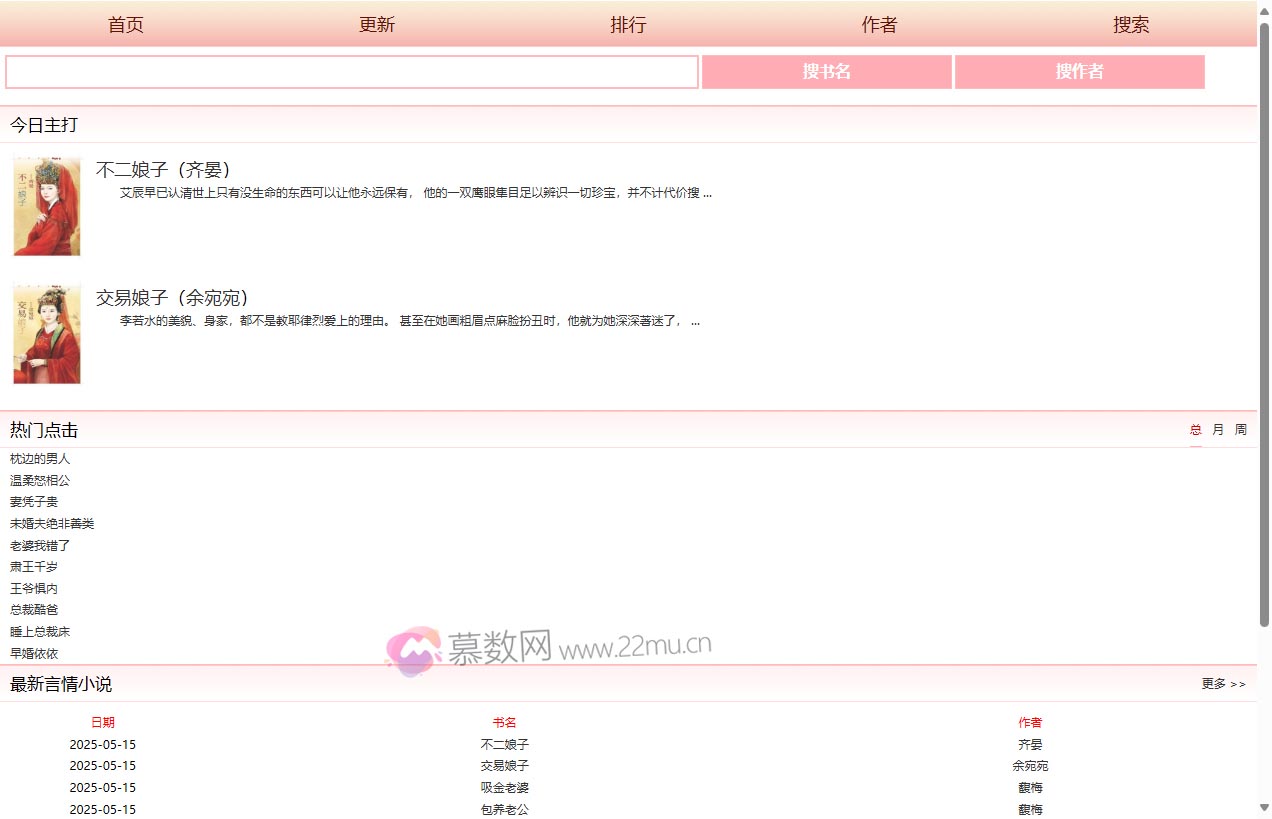This screenshot has width=1272, height=819.
Task: Click the 交易娘子 book cover thumbnail
Action: 46,333
